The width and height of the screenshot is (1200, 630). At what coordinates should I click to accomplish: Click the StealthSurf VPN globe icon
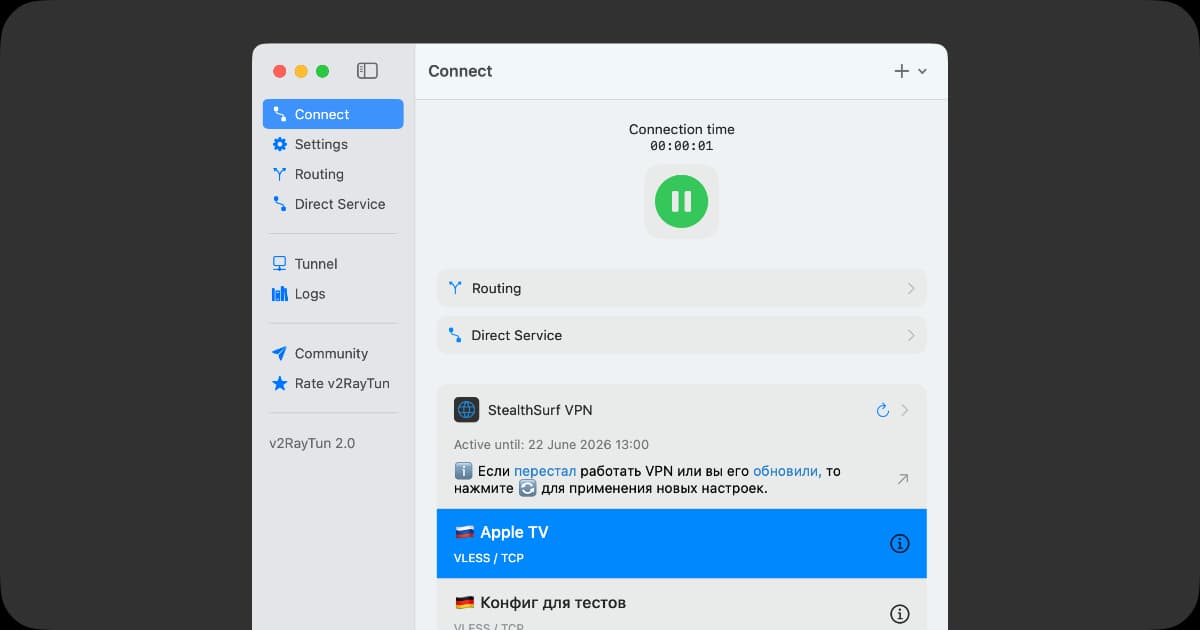466,410
